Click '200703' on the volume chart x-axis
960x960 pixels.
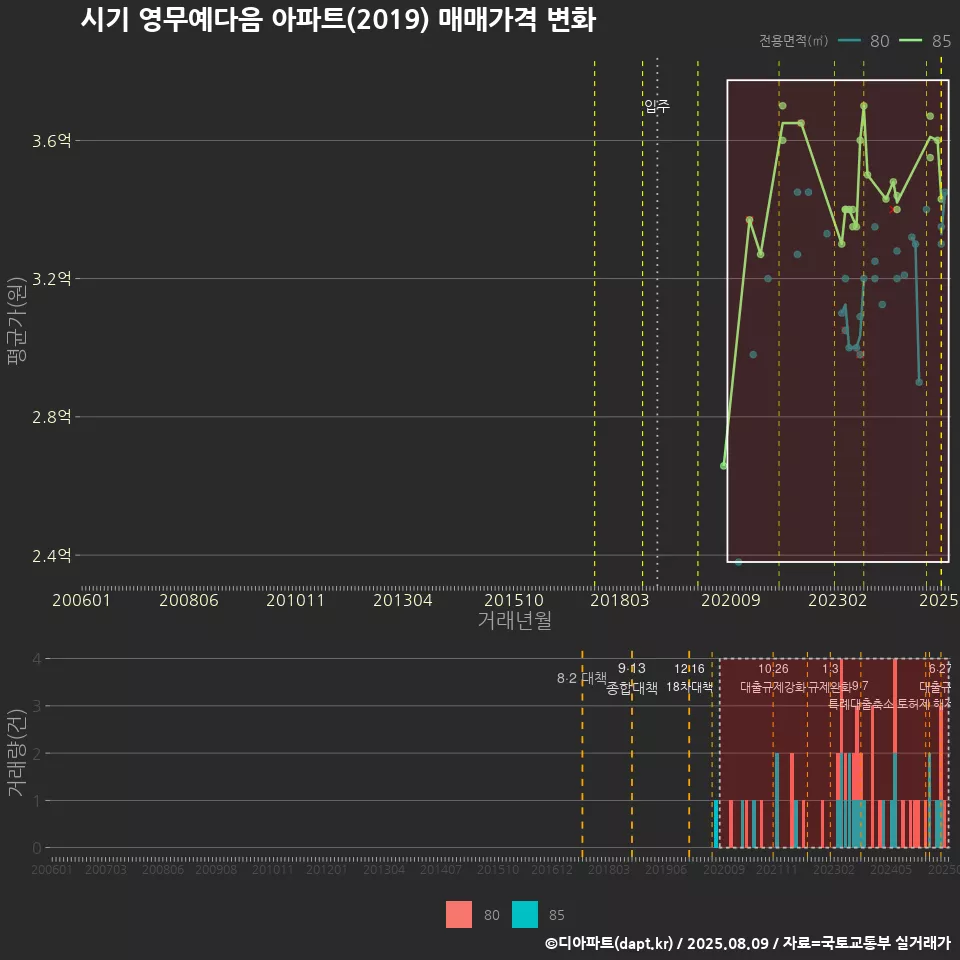pyautogui.click(x=105, y=869)
